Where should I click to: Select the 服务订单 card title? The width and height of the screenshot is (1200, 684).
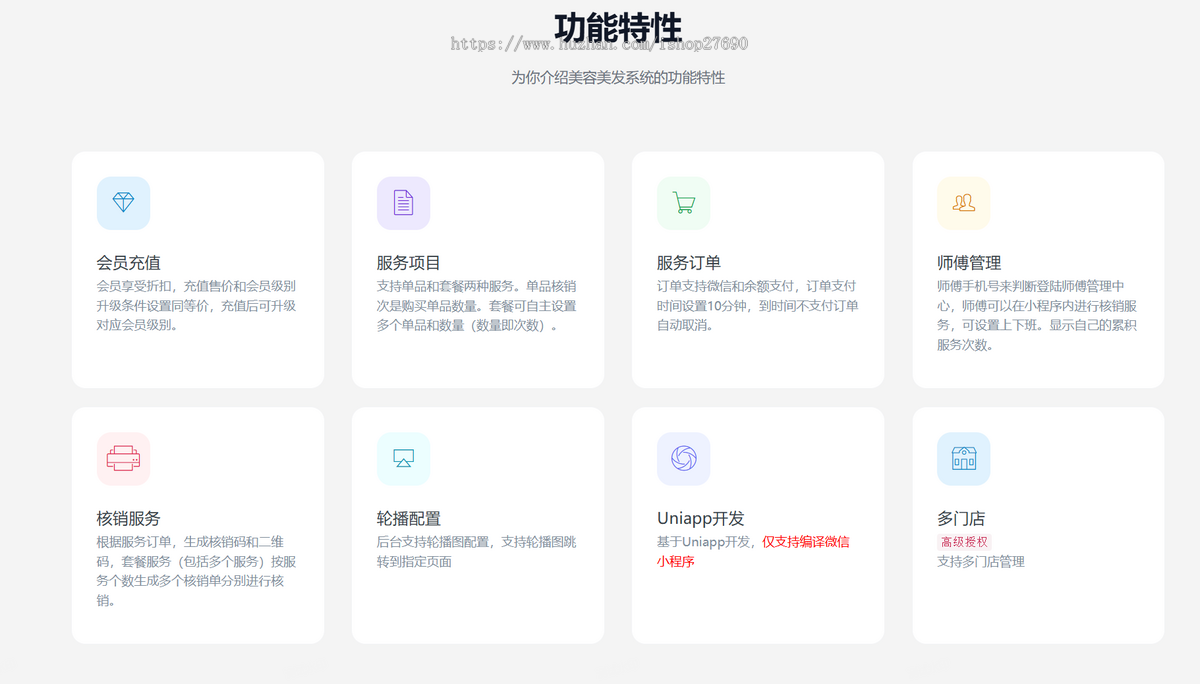[689, 263]
